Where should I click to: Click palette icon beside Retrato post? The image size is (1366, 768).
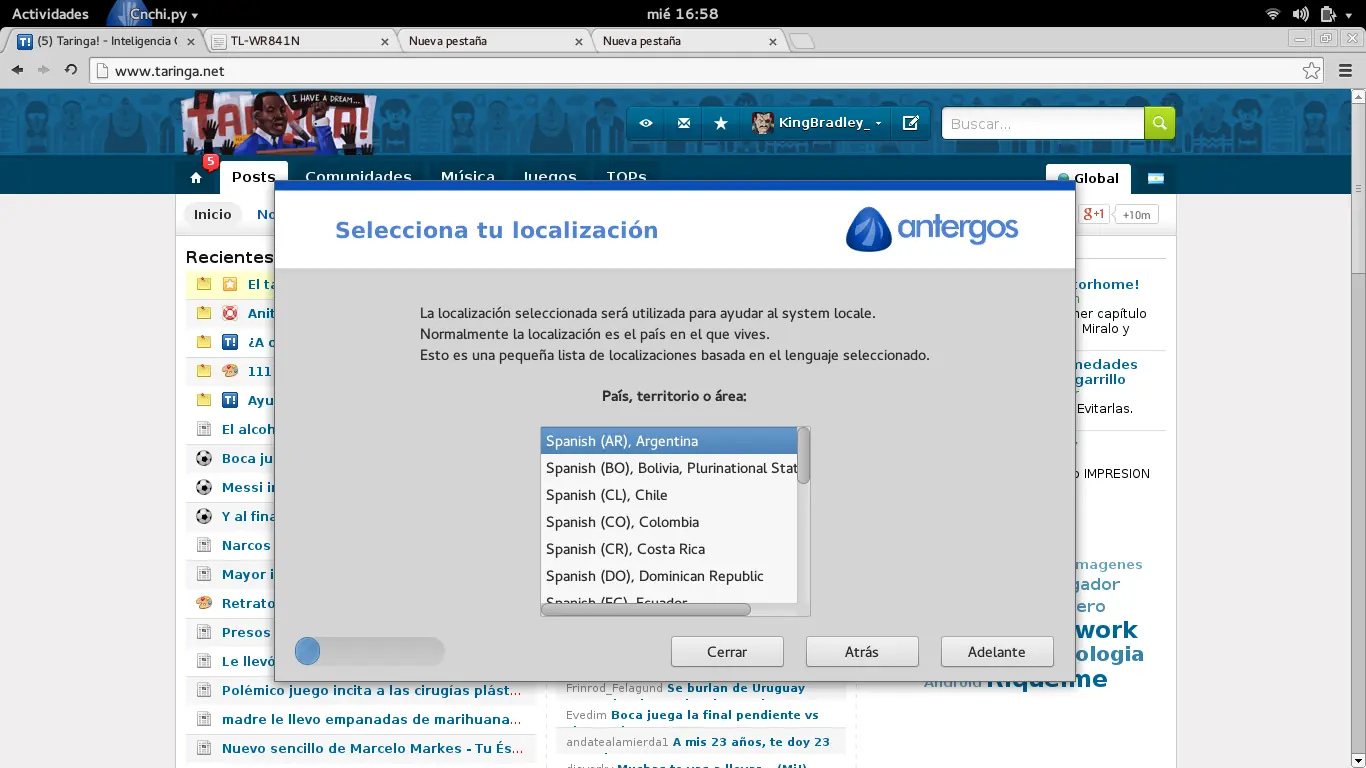204,603
